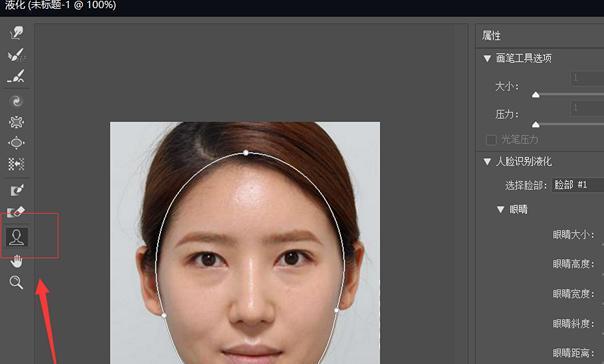
Task: Click the 大小 brush size slider handle
Action: point(535,95)
